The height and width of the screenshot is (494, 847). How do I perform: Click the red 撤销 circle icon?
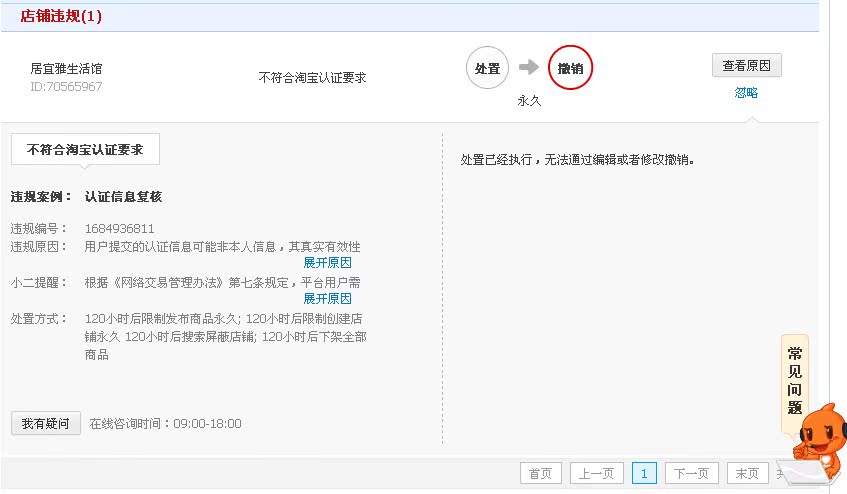tap(570, 68)
